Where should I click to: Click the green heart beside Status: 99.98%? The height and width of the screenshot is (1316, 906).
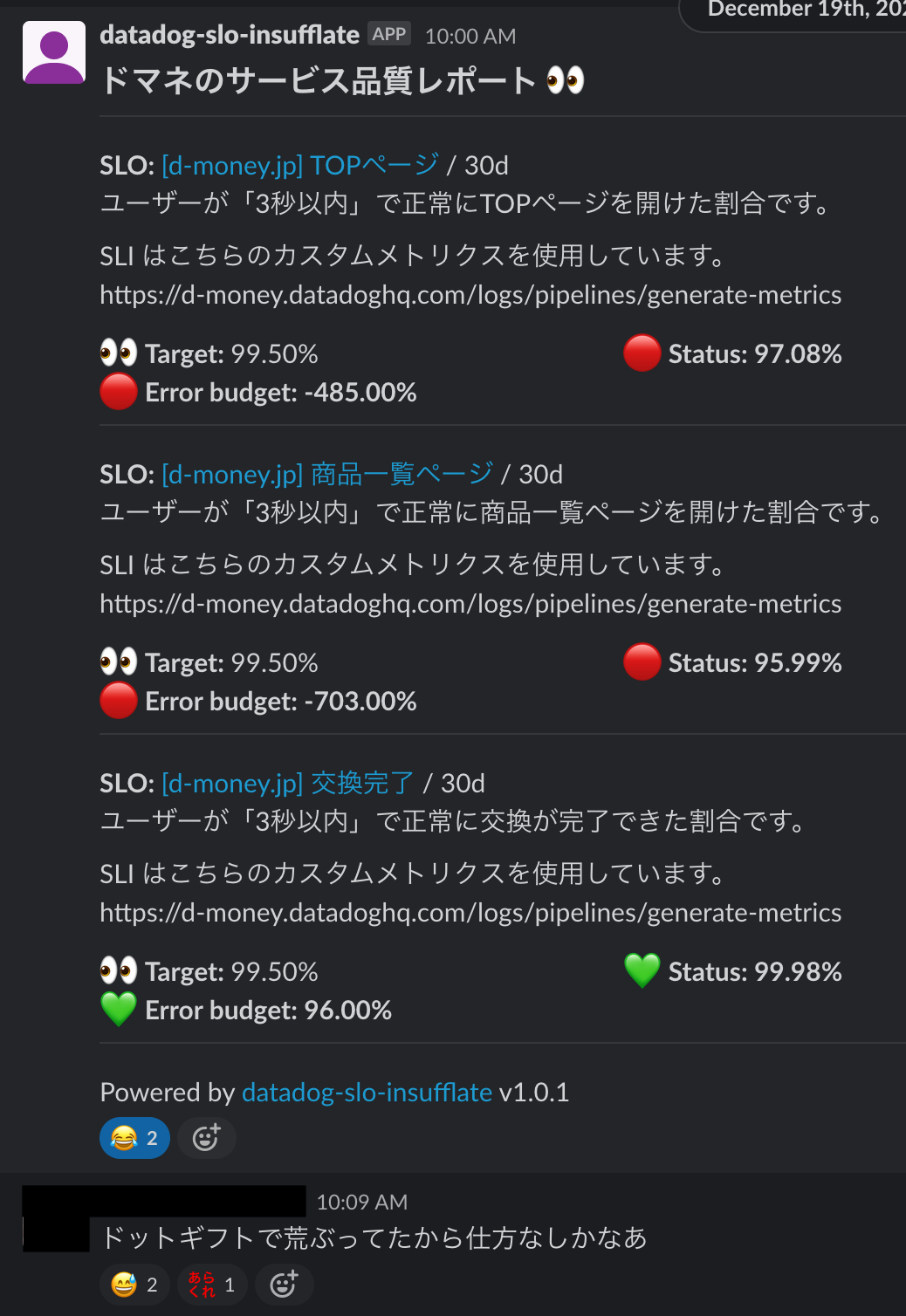tap(642, 970)
